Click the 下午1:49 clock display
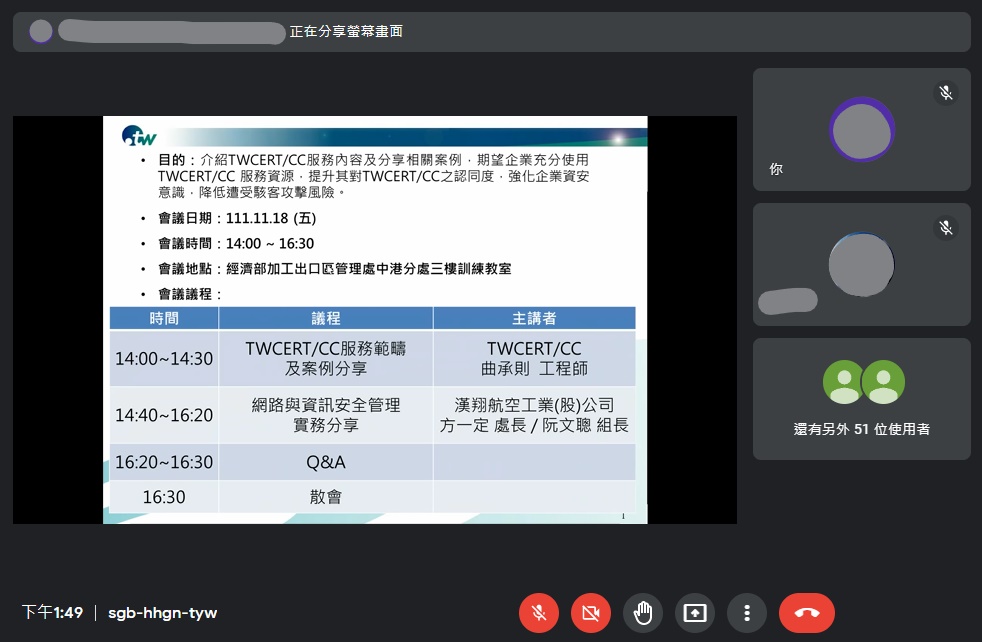This screenshot has width=982, height=642. pyautogui.click(x=52, y=613)
